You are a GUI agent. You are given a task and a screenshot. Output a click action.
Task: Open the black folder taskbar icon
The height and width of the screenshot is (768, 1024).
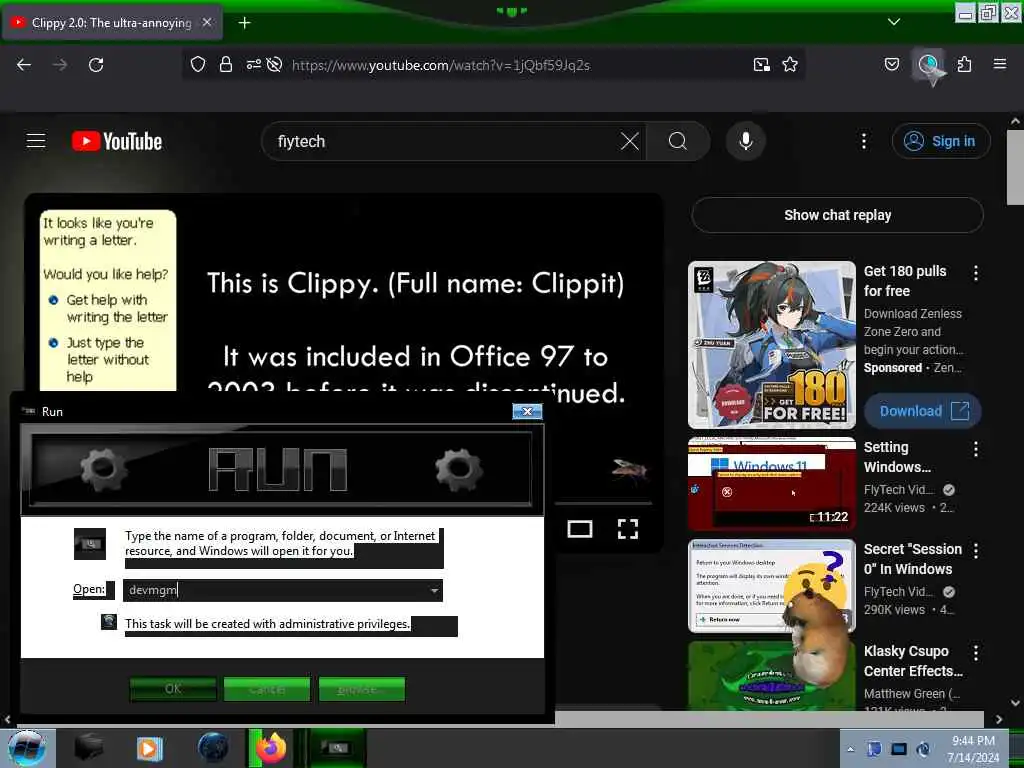pyautogui.click(x=89, y=748)
